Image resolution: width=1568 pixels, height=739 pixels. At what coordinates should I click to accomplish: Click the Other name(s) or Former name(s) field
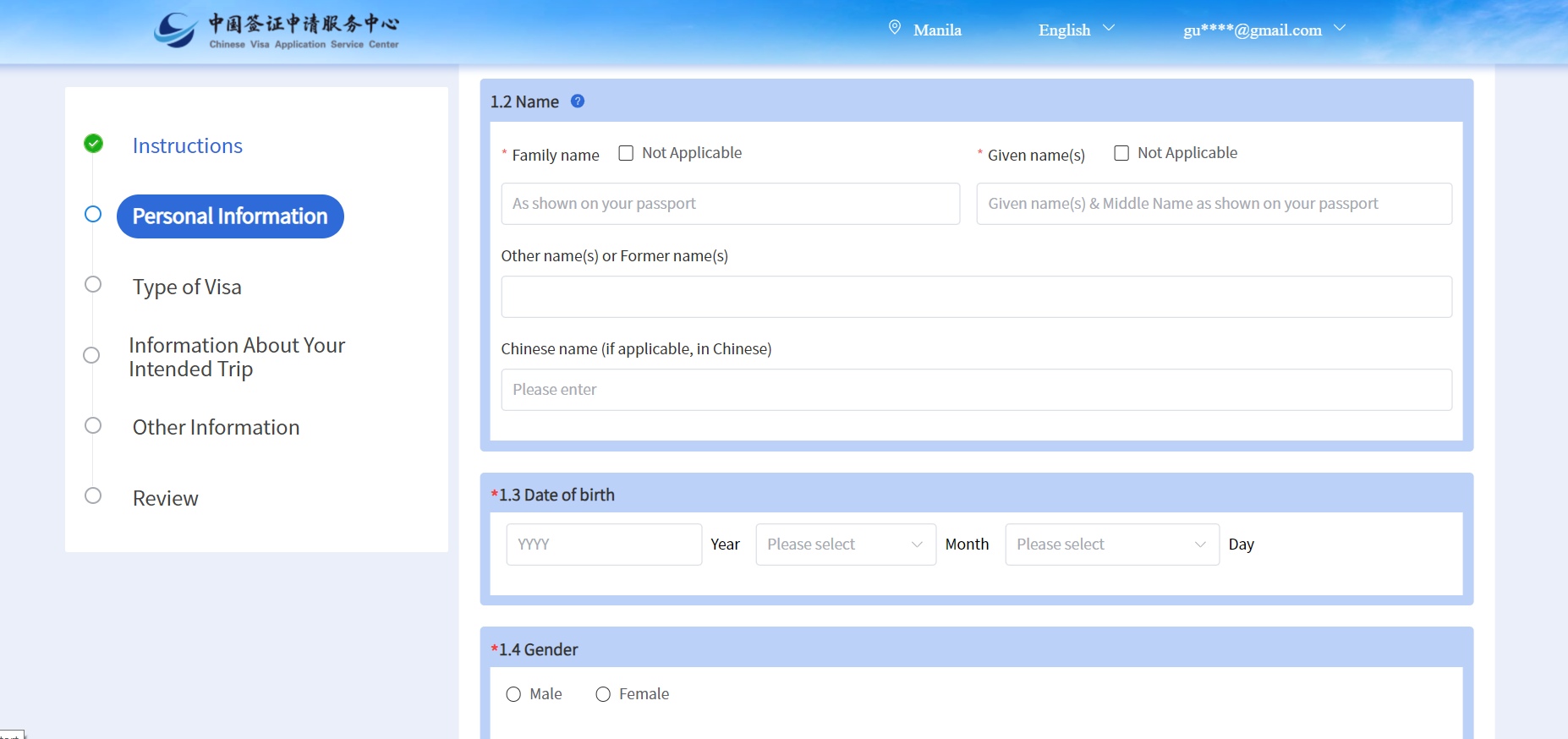pyautogui.click(x=977, y=297)
